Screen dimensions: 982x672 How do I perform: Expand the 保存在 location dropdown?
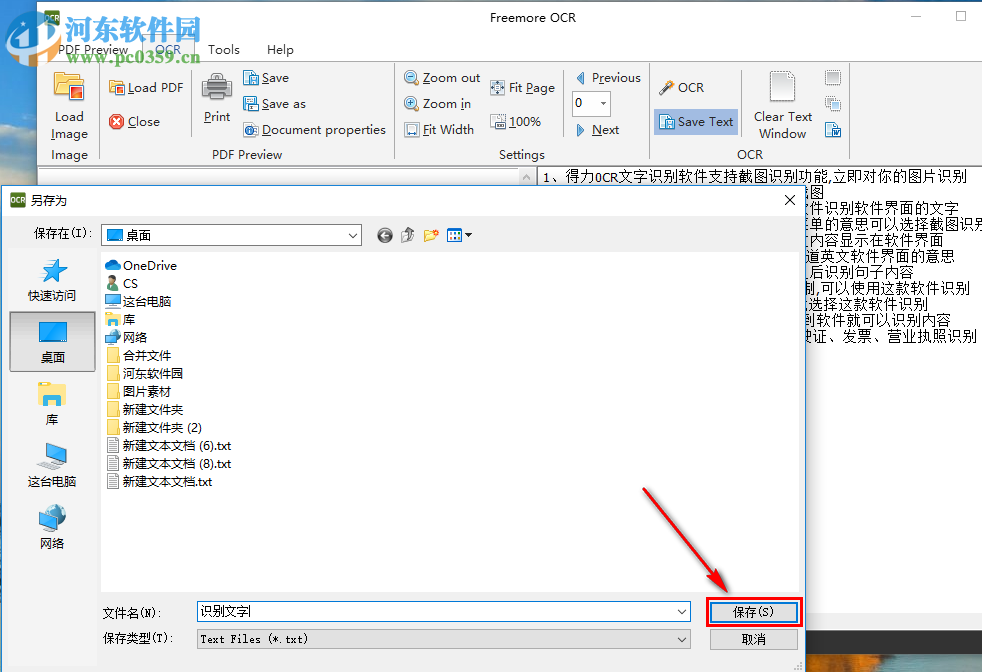pos(353,235)
